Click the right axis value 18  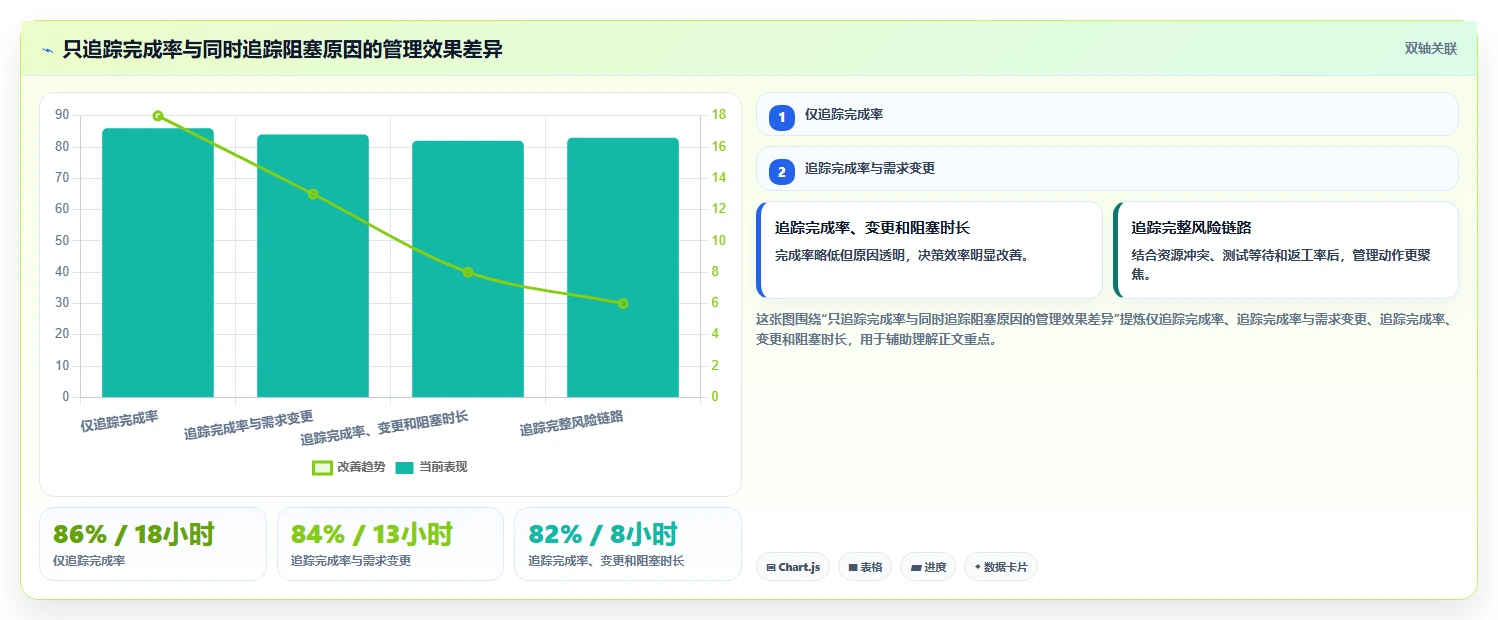click(718, 115)
